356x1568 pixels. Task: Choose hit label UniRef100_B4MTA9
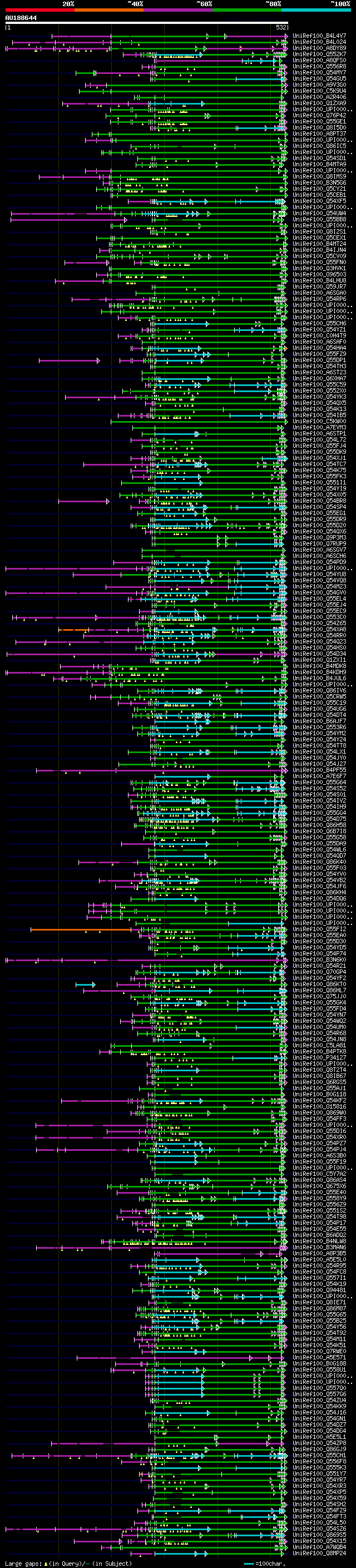point(319,164)
